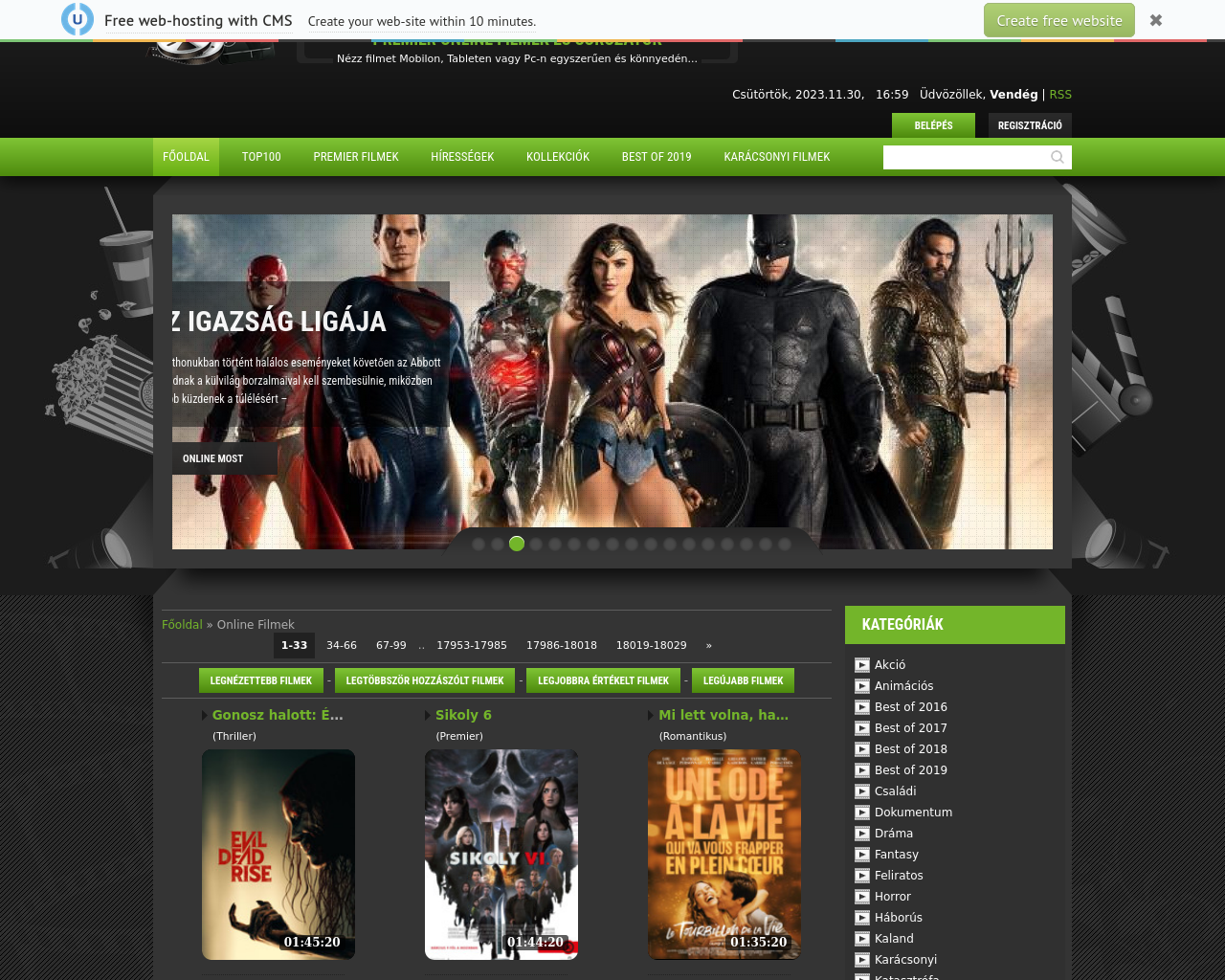Open the RSS feed link
The height and width of the screenshot is (980, 1225).
coord(1060,94)
